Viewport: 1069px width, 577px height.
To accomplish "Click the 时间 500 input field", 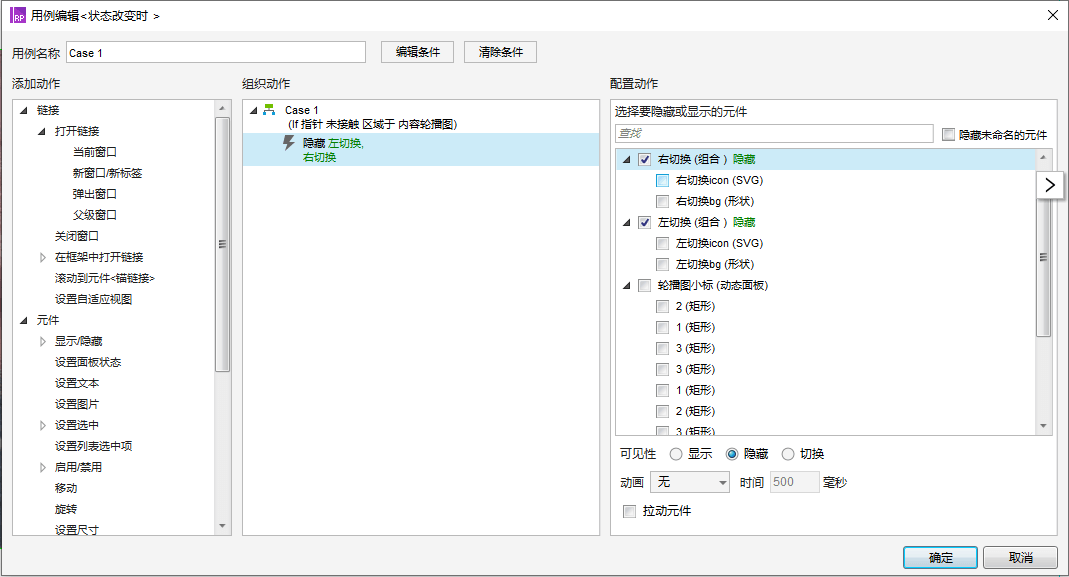I will pyautogui.click(x=794, y=482).
